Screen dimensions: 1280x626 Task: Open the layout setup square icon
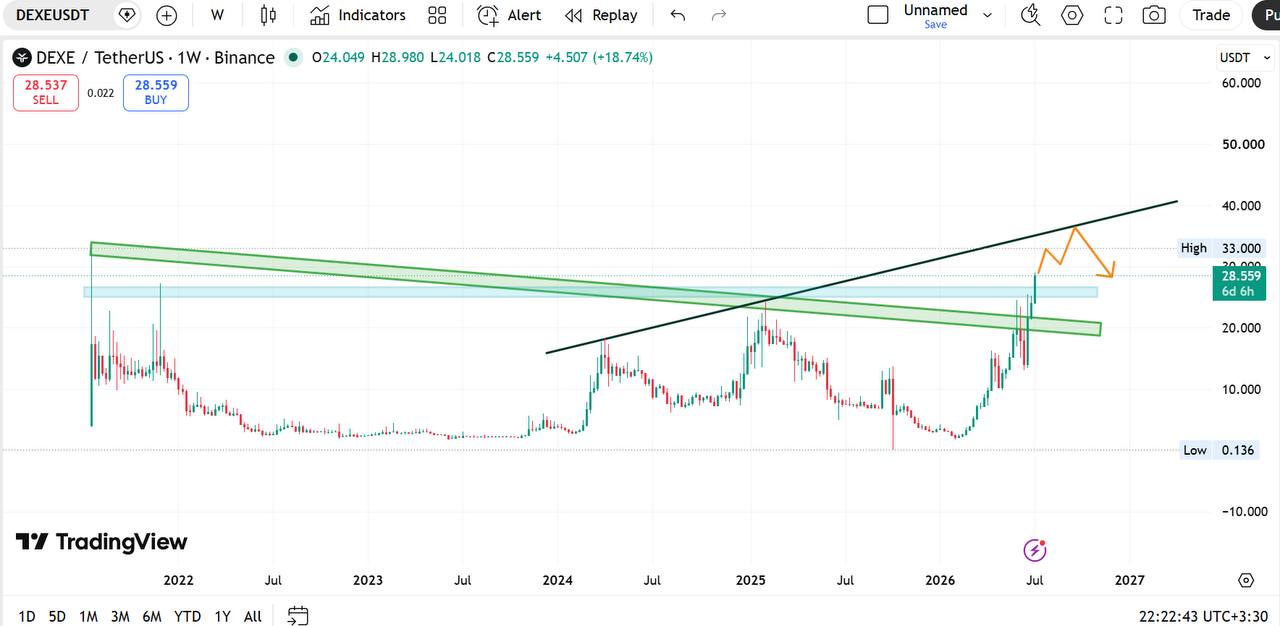(x=878, y=15)
